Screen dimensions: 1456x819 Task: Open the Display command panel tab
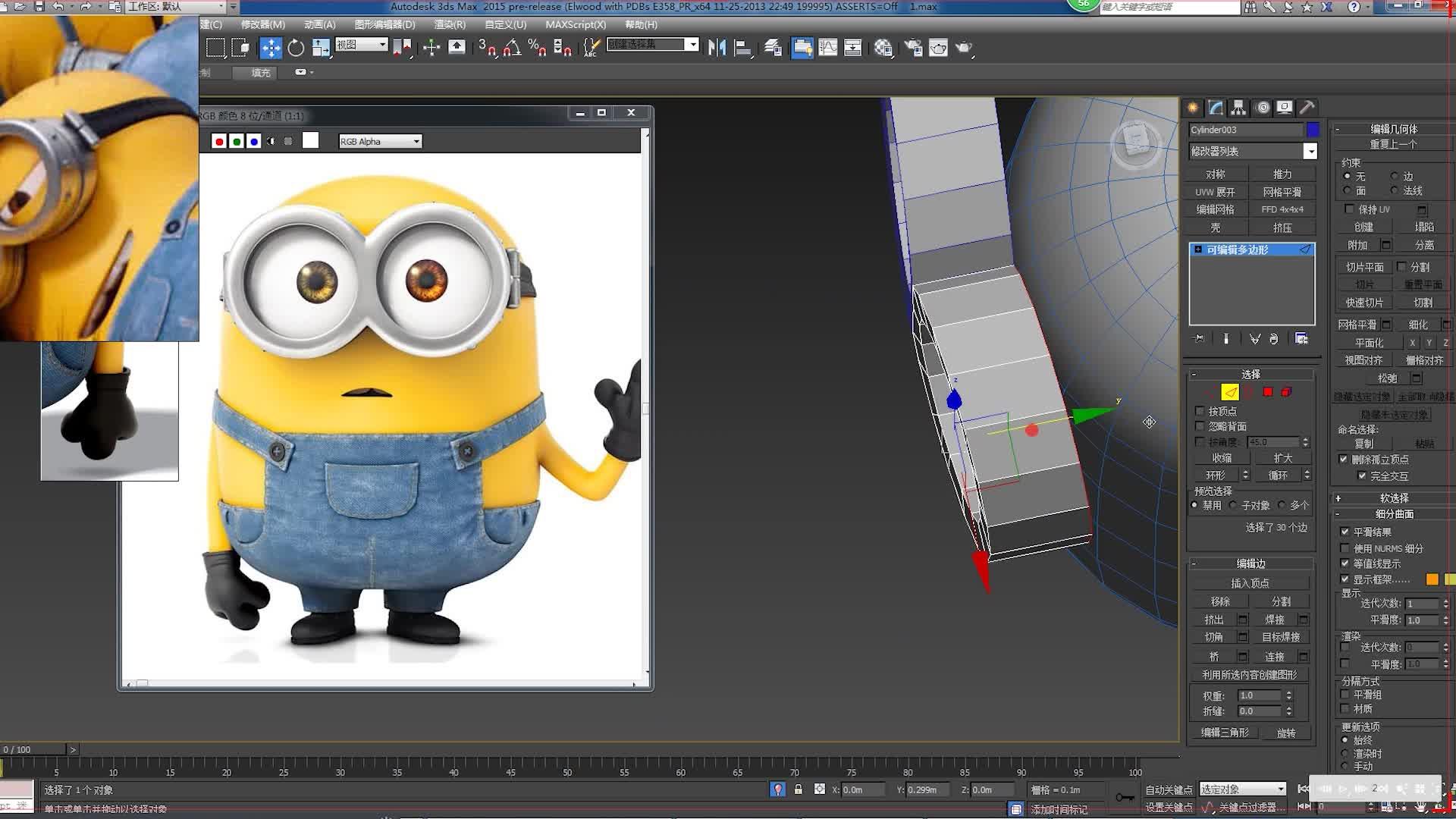click(1285, 108)
